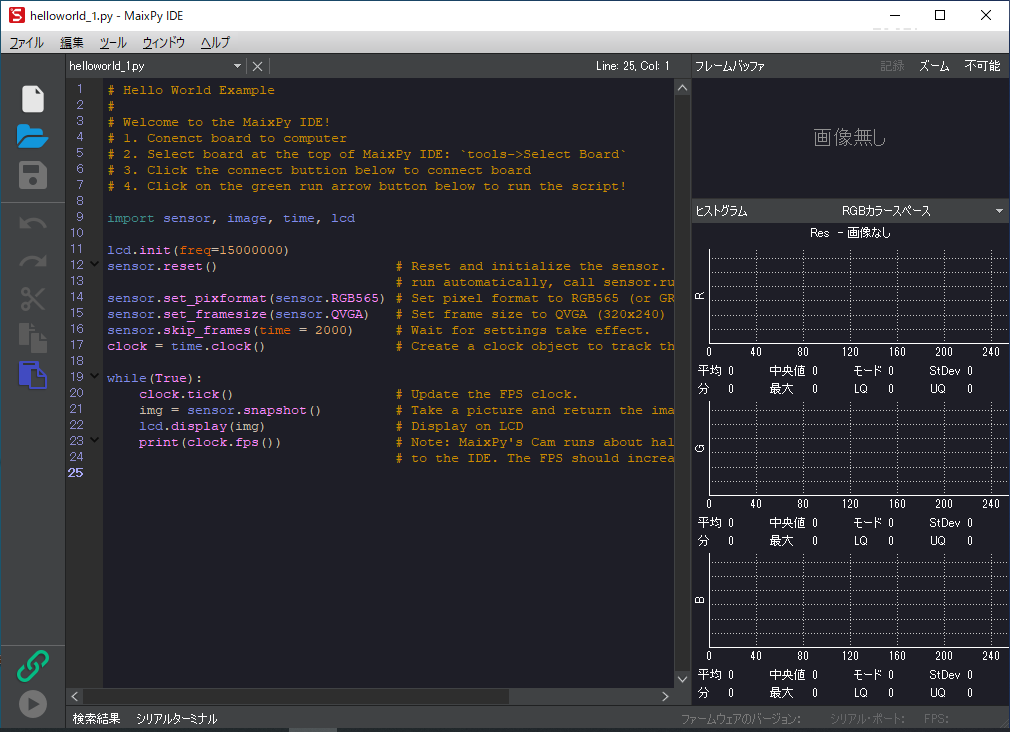This screenshot has width=1010, height=732.
Task: Click the 'lcd.init(freq=15000000)' code line
Action: [x=198, y=250]
